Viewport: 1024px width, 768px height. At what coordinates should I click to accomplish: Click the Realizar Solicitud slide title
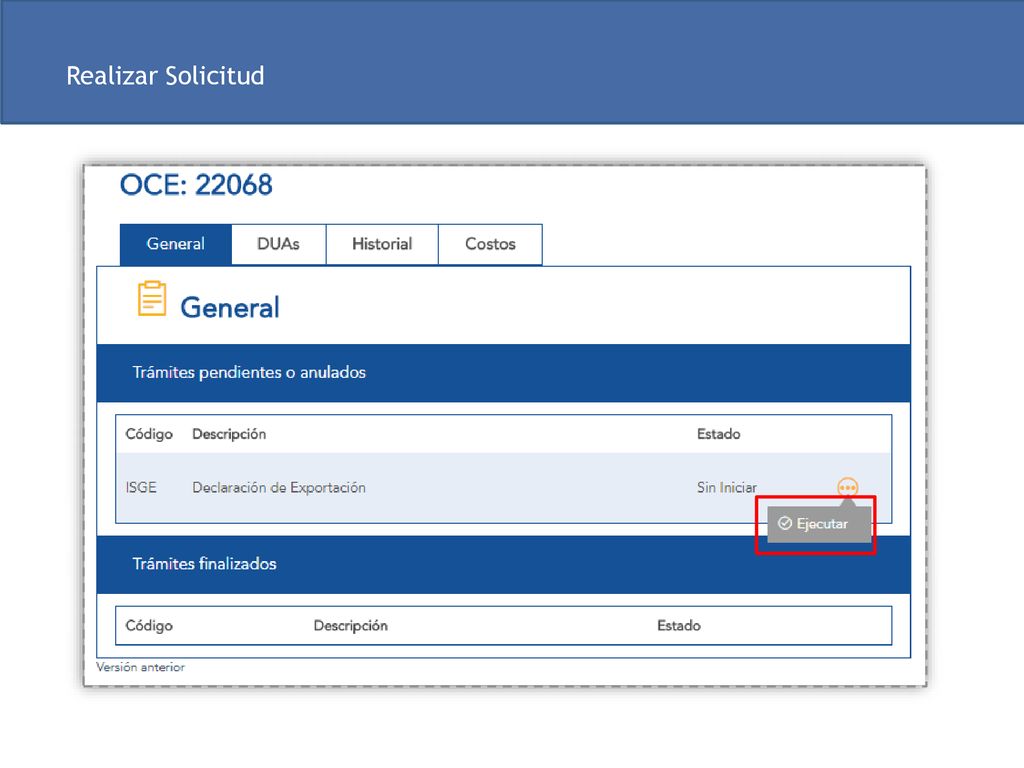[165, 76]
